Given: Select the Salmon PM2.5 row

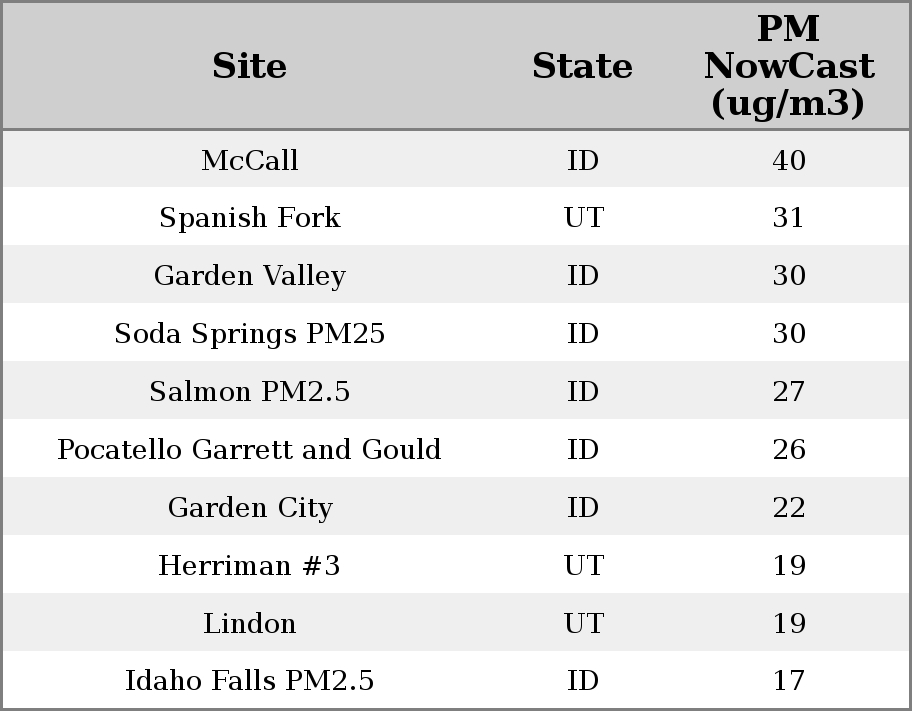Looking at the screenshot, I should tap(249, 392).
